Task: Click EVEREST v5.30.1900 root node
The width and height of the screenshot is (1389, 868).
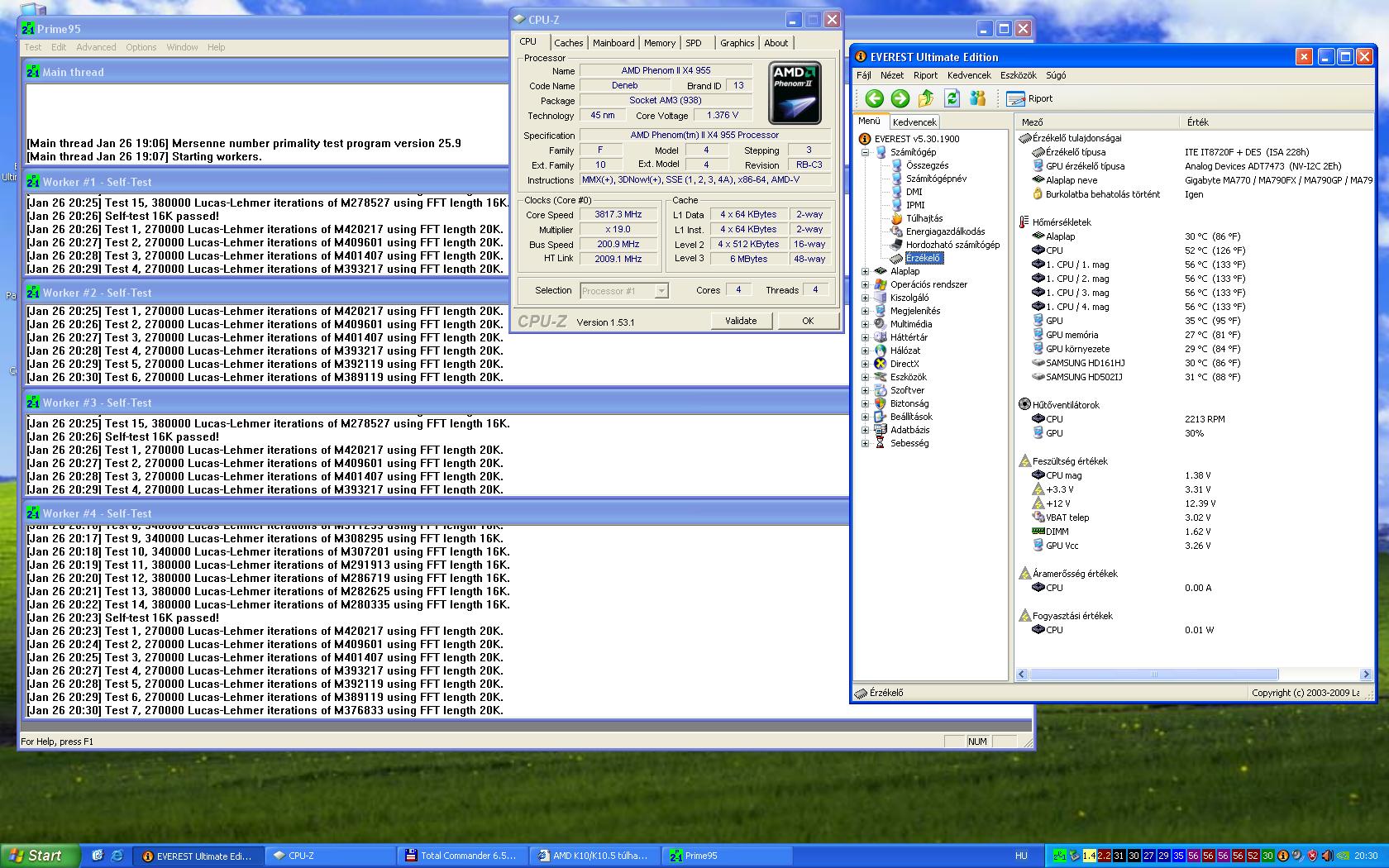Action: pos(909,139)
